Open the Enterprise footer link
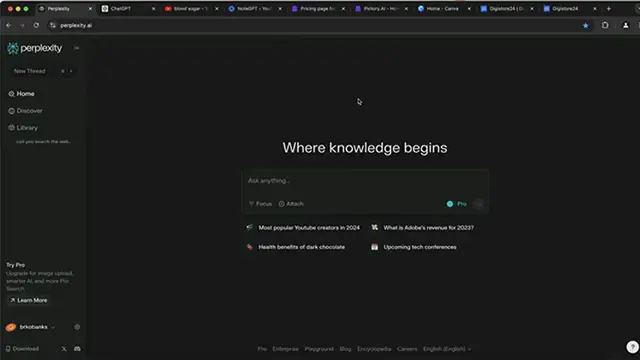This screenshot has height=360, width=640. tap(285, 349)
